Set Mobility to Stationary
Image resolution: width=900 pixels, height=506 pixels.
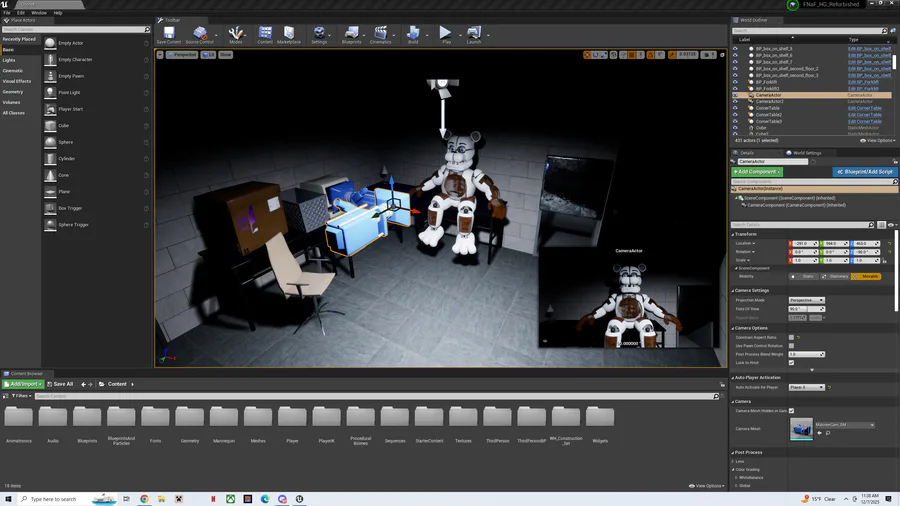point(835,277)
